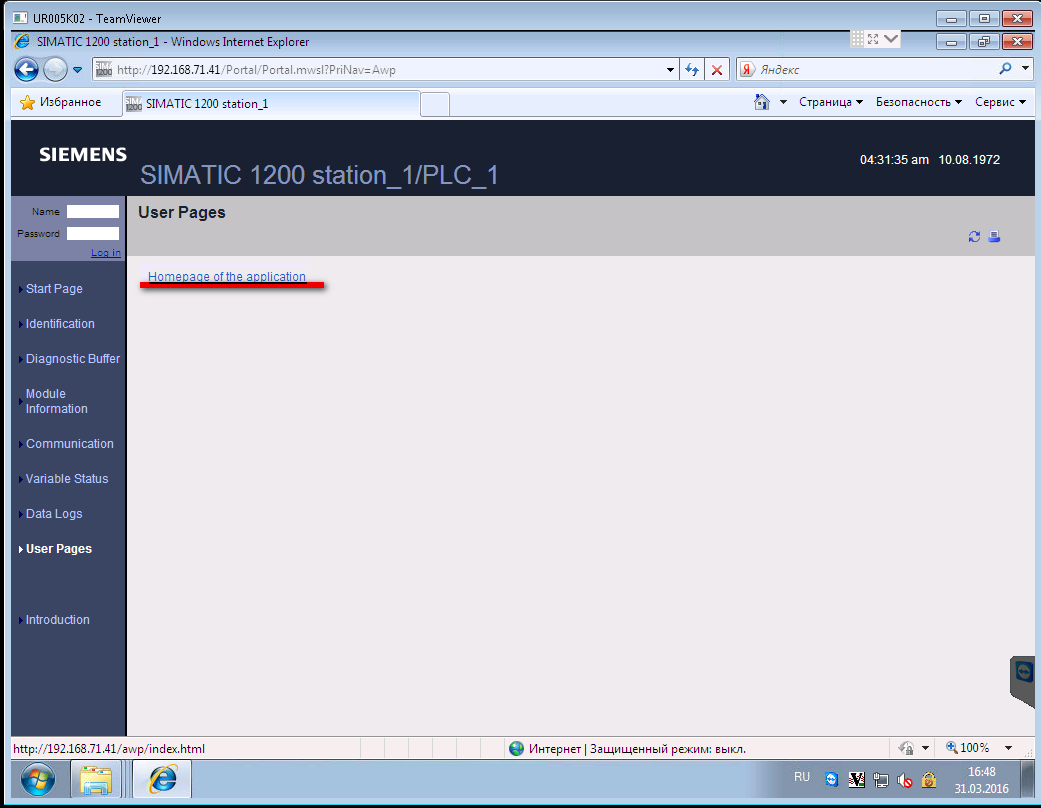Viewport: 1041px width, 808px height.
Task: Click the browser Back arrow button
Action: tap(27, 70)
